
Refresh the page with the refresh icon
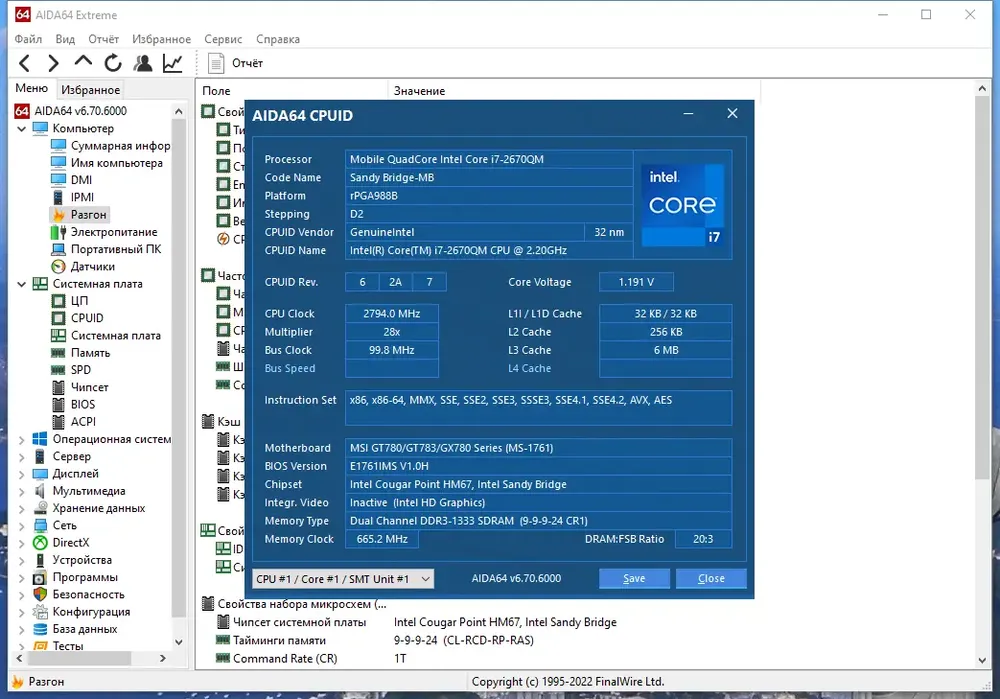pyautogui.click(x=113, y=63)
